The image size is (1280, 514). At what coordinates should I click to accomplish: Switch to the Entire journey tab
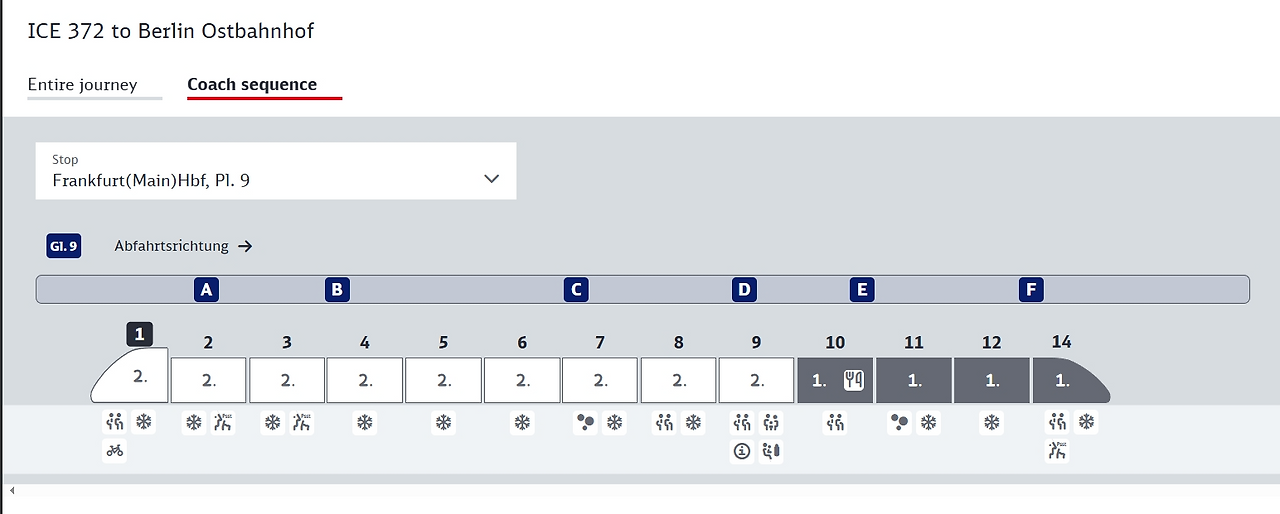click(82, 85)
